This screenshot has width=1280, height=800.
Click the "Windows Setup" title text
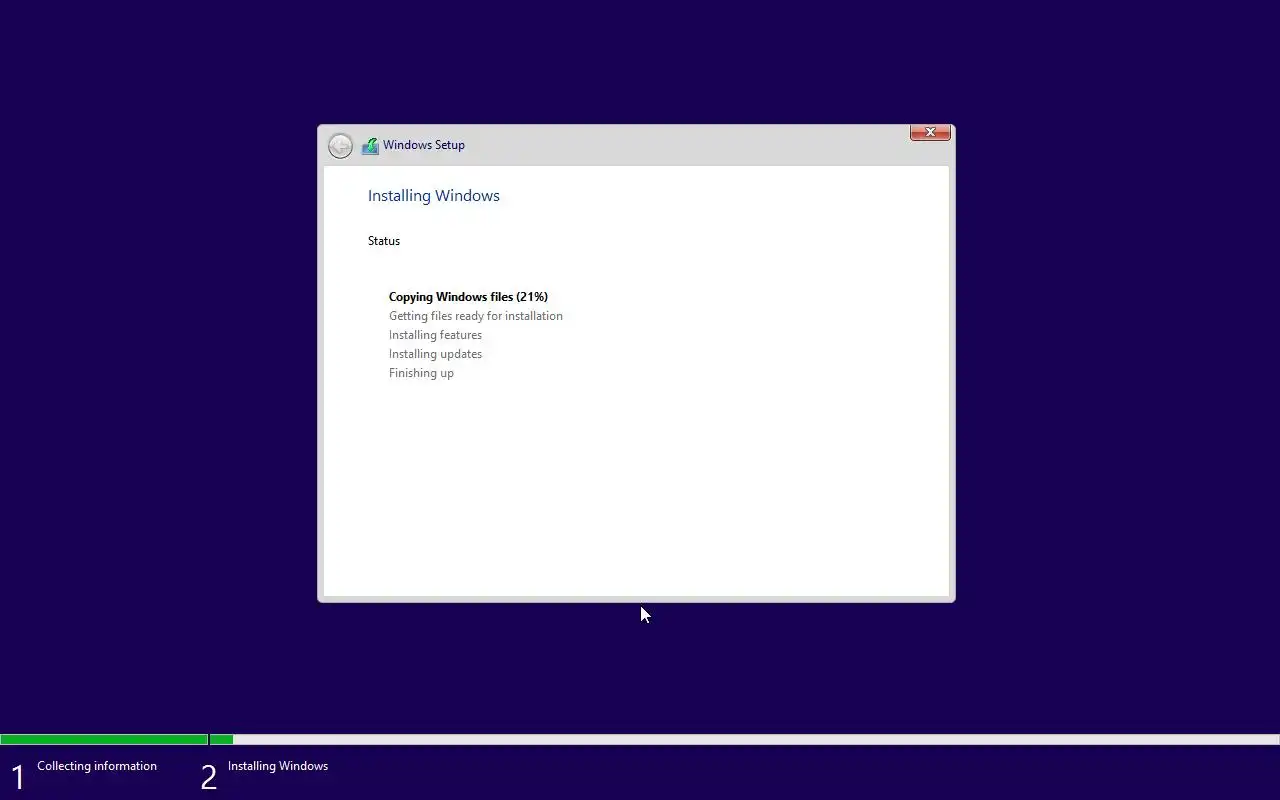424,145
